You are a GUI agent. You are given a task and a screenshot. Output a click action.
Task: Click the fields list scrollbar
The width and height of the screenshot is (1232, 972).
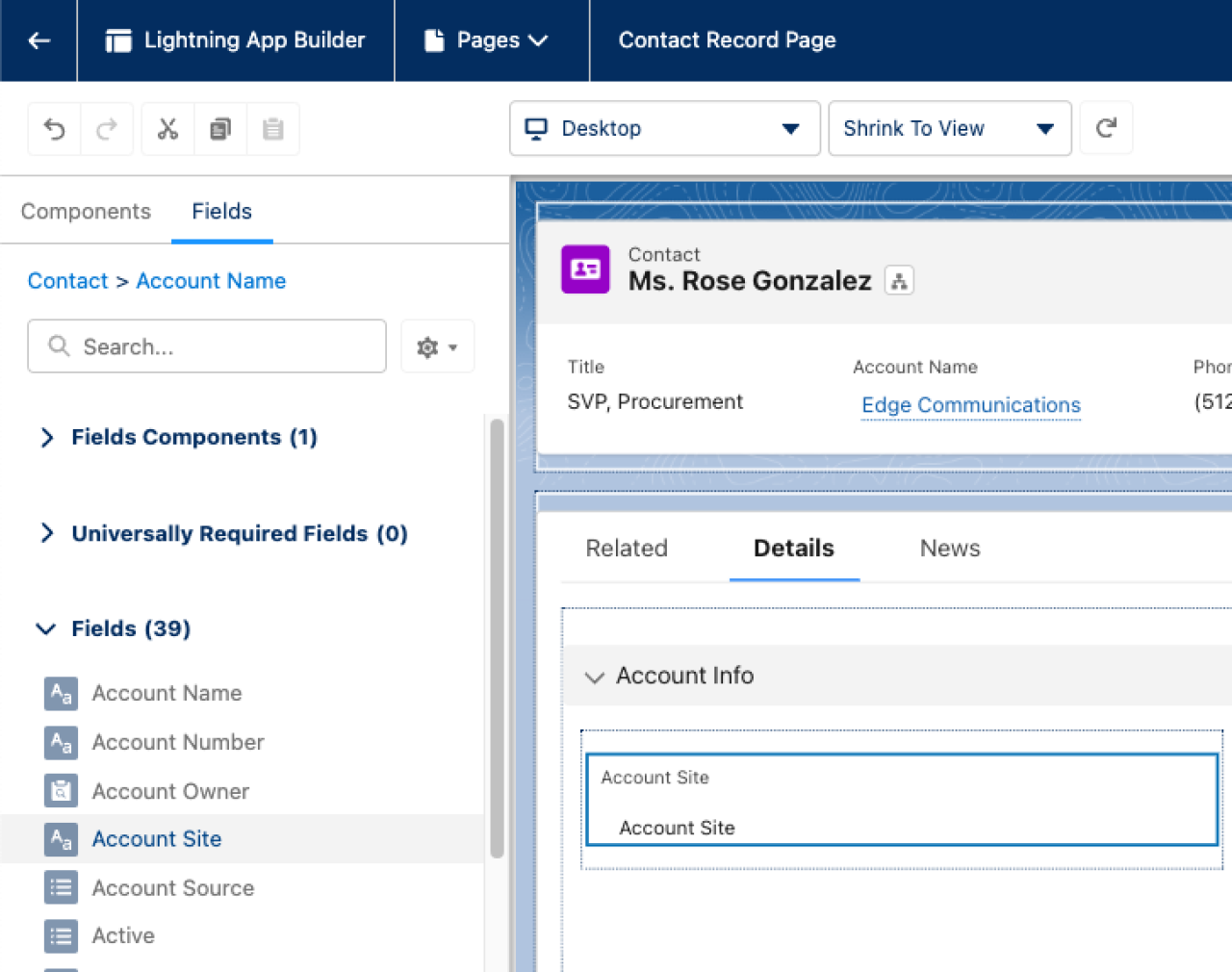[x=497, y=637]
